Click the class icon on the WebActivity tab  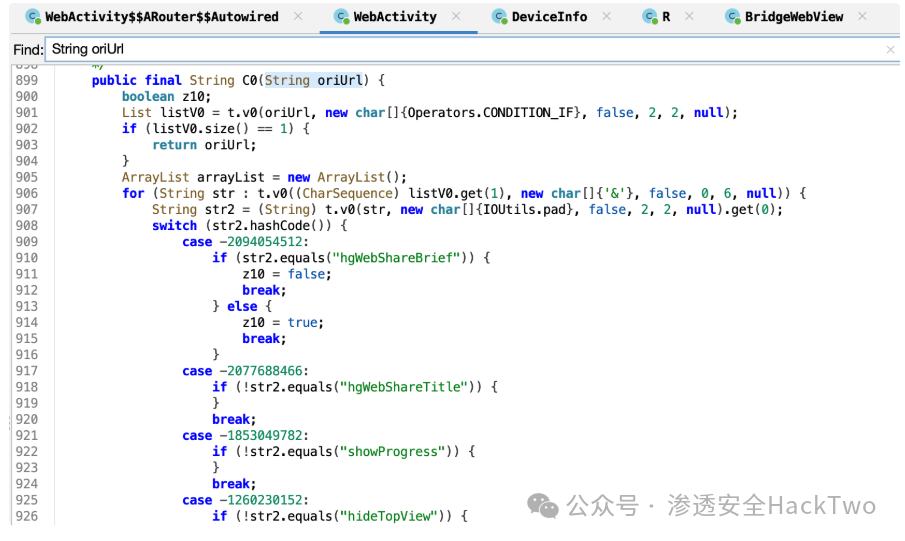(x=342, y=17)
